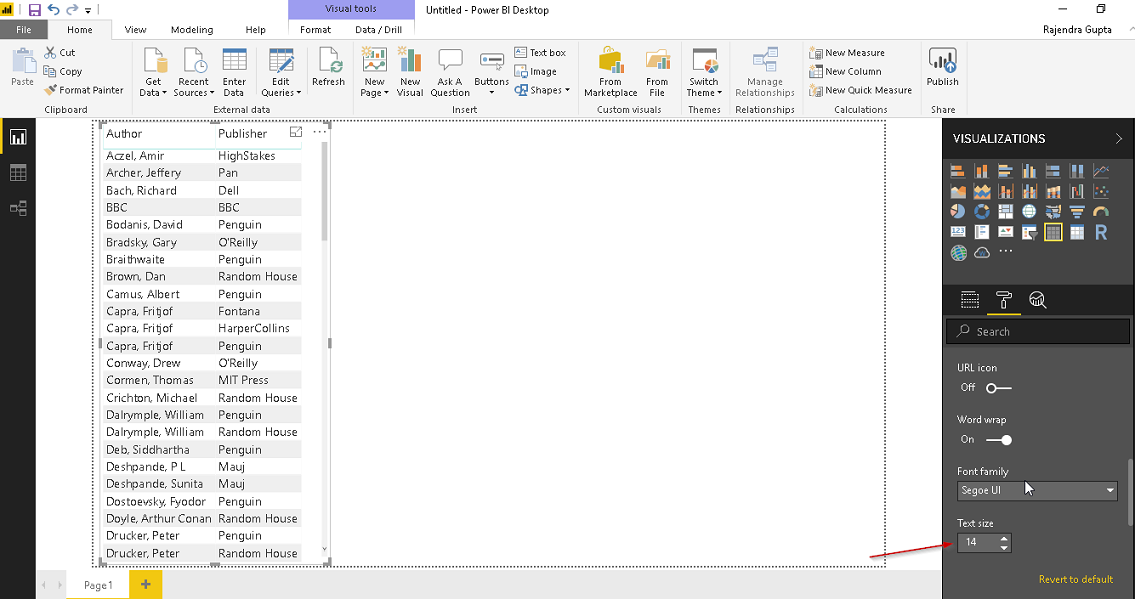Select the Donut chart visual

pyautogui.click(x=982, y=212)
